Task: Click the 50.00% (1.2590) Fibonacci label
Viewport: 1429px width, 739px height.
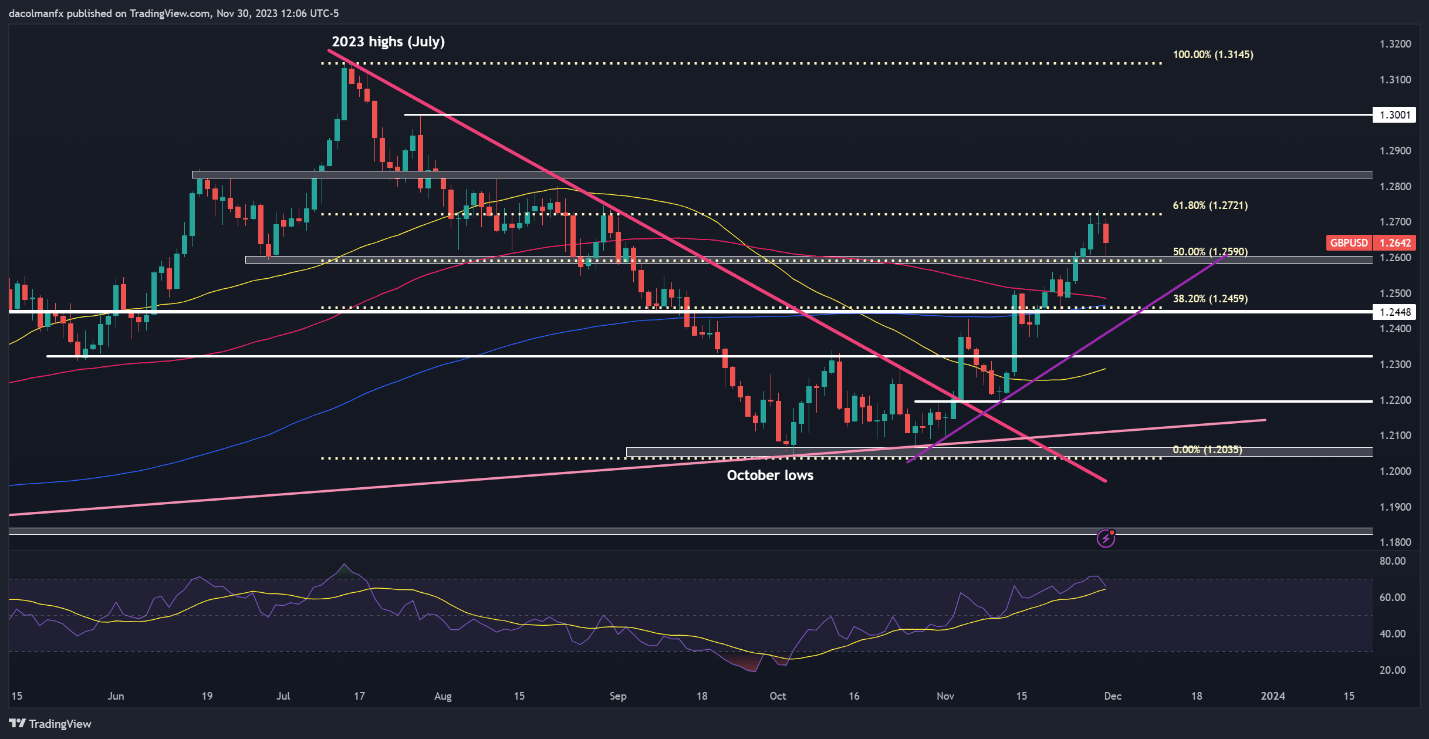Action: point(1210,251)
